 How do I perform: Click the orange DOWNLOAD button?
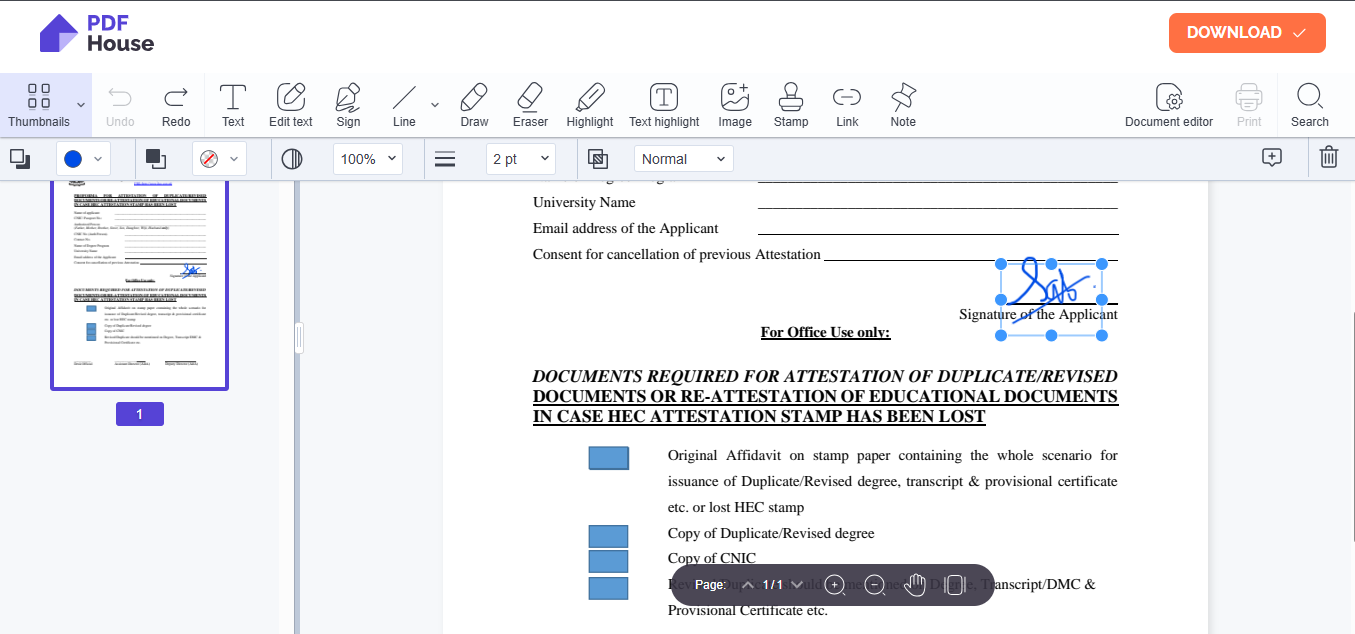(1247, 33)
